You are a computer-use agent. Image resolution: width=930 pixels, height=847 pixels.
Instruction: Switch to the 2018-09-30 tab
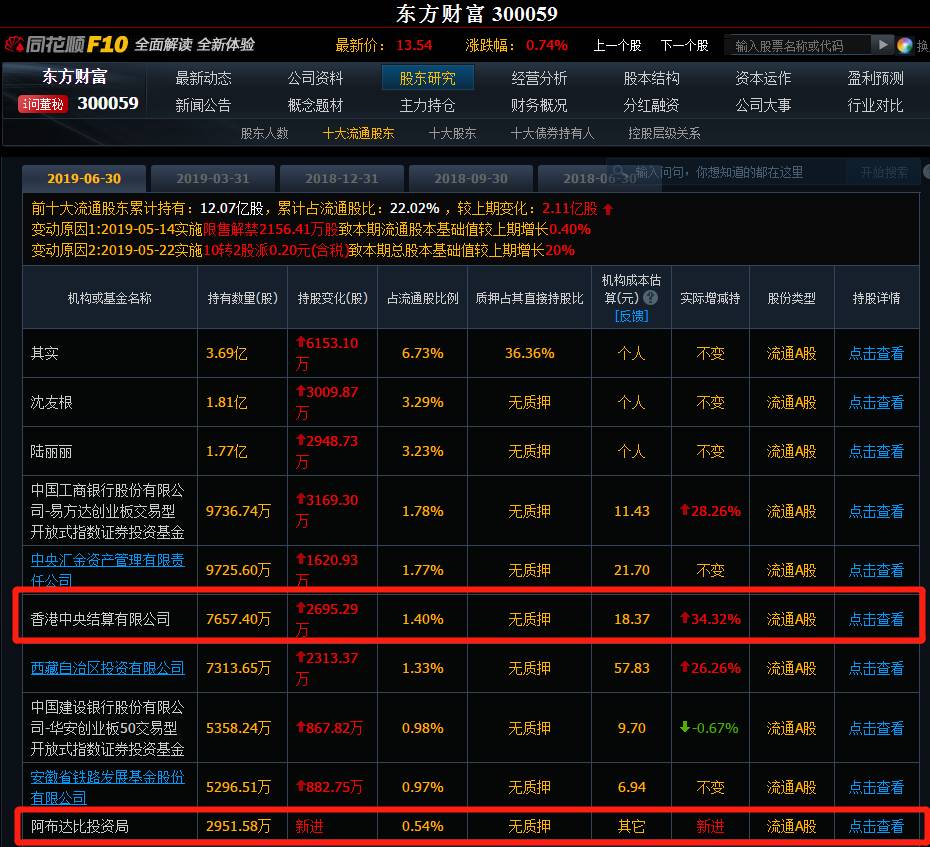(x=471, y=179)
